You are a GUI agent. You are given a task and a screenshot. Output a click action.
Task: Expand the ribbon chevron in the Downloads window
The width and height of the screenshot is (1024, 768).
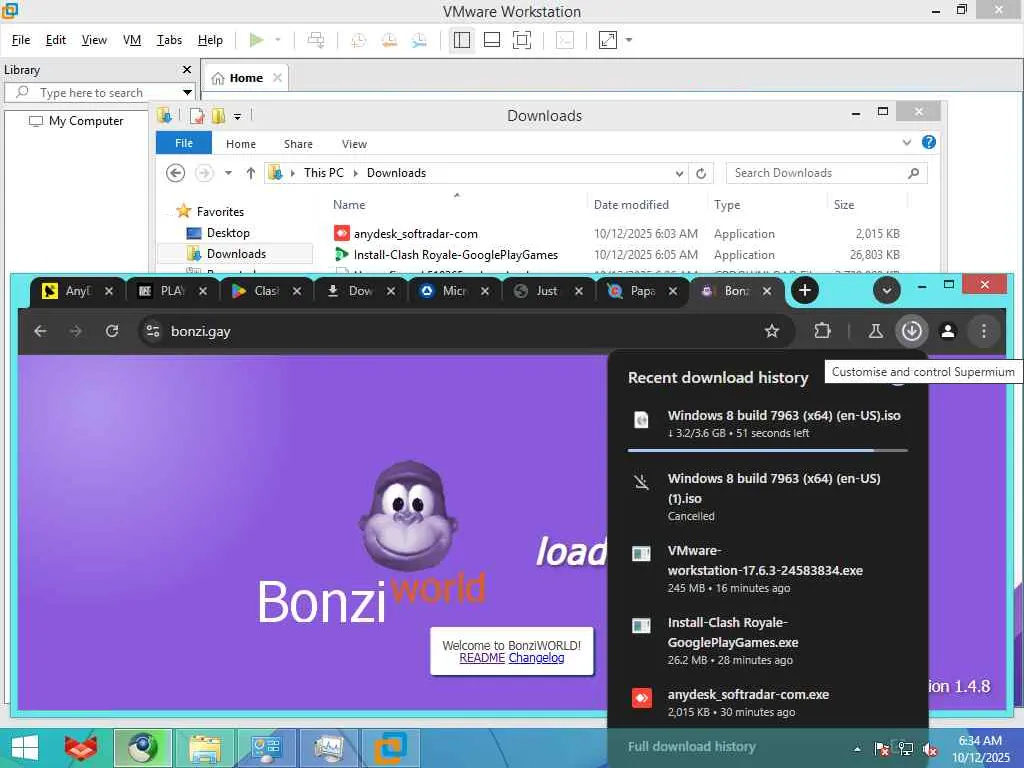coord(906,142)
